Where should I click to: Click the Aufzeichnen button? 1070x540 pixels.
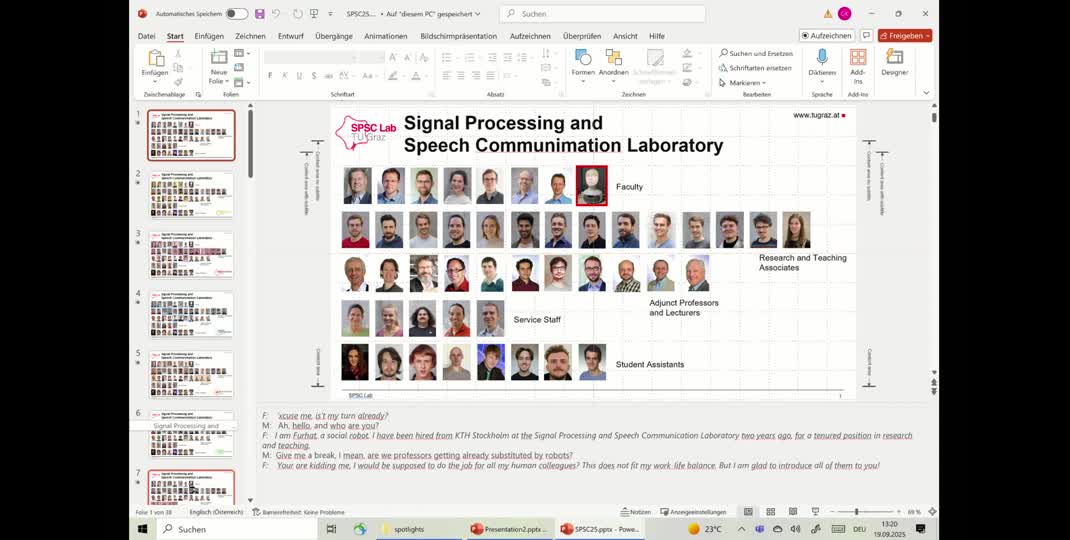coord(826,35)
